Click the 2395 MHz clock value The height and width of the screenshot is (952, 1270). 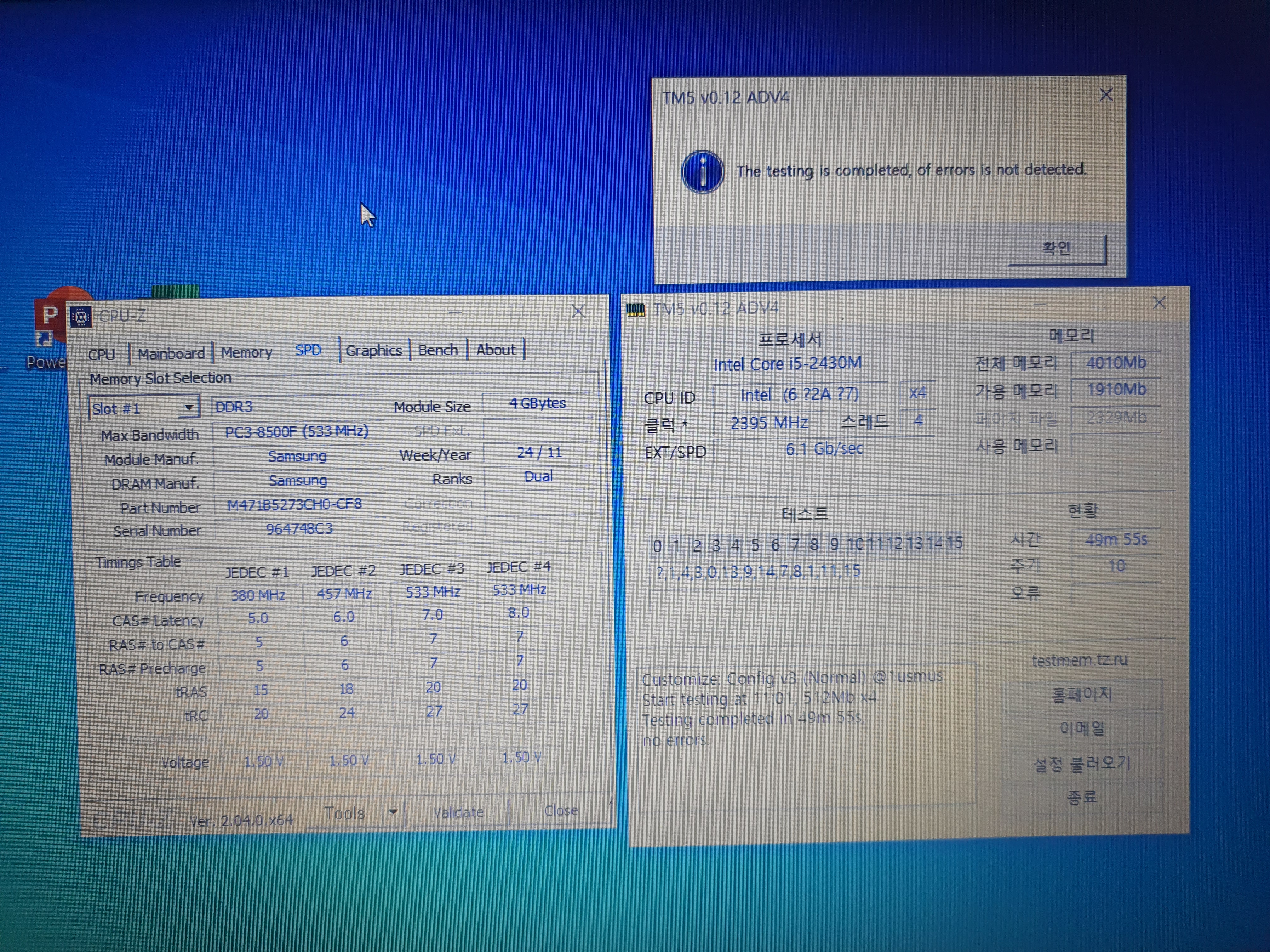pyautogui.click(x=769, y=423)
